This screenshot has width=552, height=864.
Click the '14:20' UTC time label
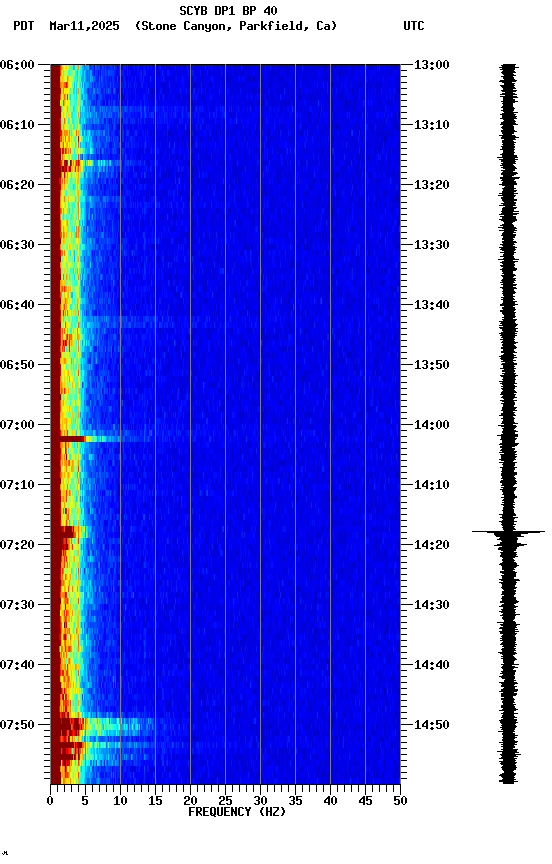click(432, 545)
